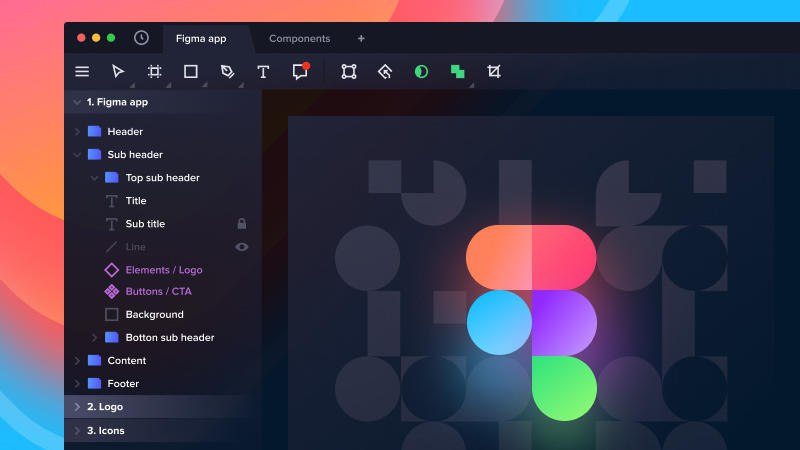Click the Header folder icon

pyautogui.click(x=94, y=131)
